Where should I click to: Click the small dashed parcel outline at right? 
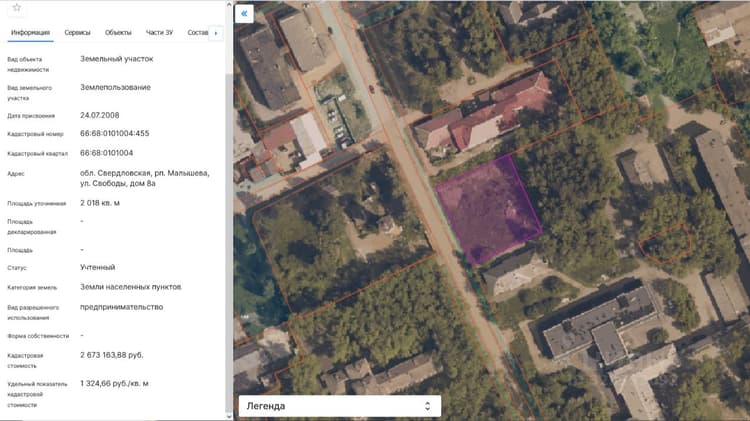[x=665, y=243]
